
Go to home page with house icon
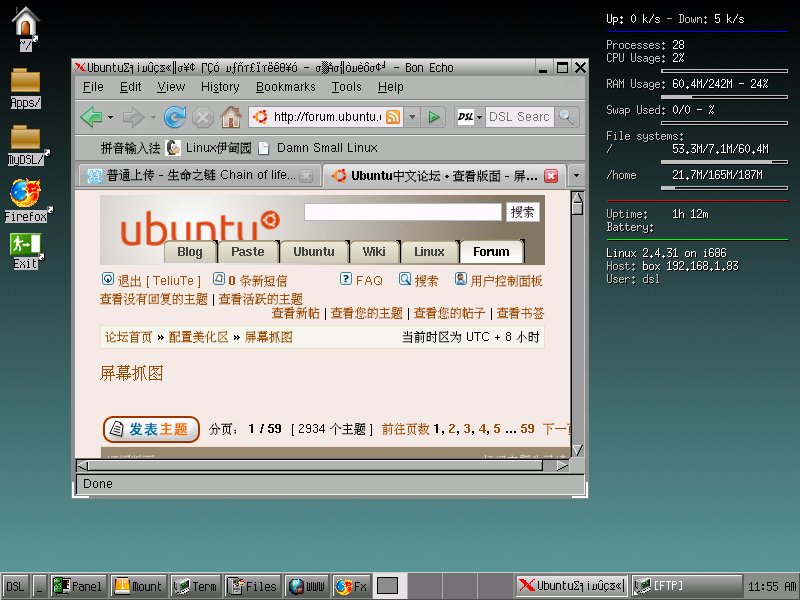coord(231,117)
